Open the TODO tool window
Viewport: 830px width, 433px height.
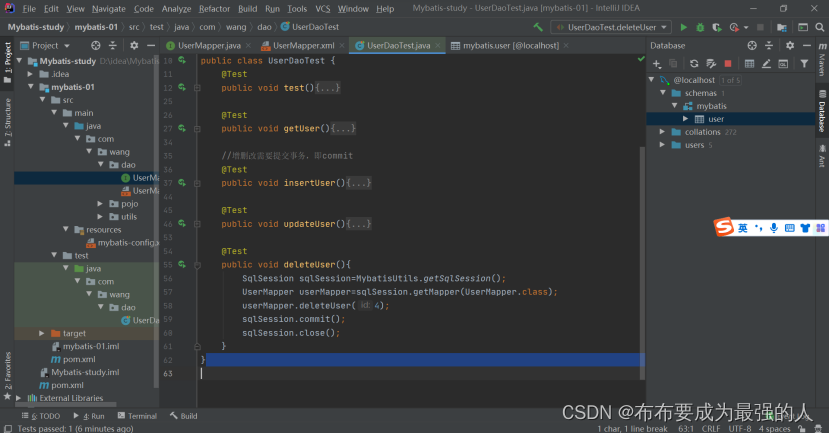pos(41,416)
